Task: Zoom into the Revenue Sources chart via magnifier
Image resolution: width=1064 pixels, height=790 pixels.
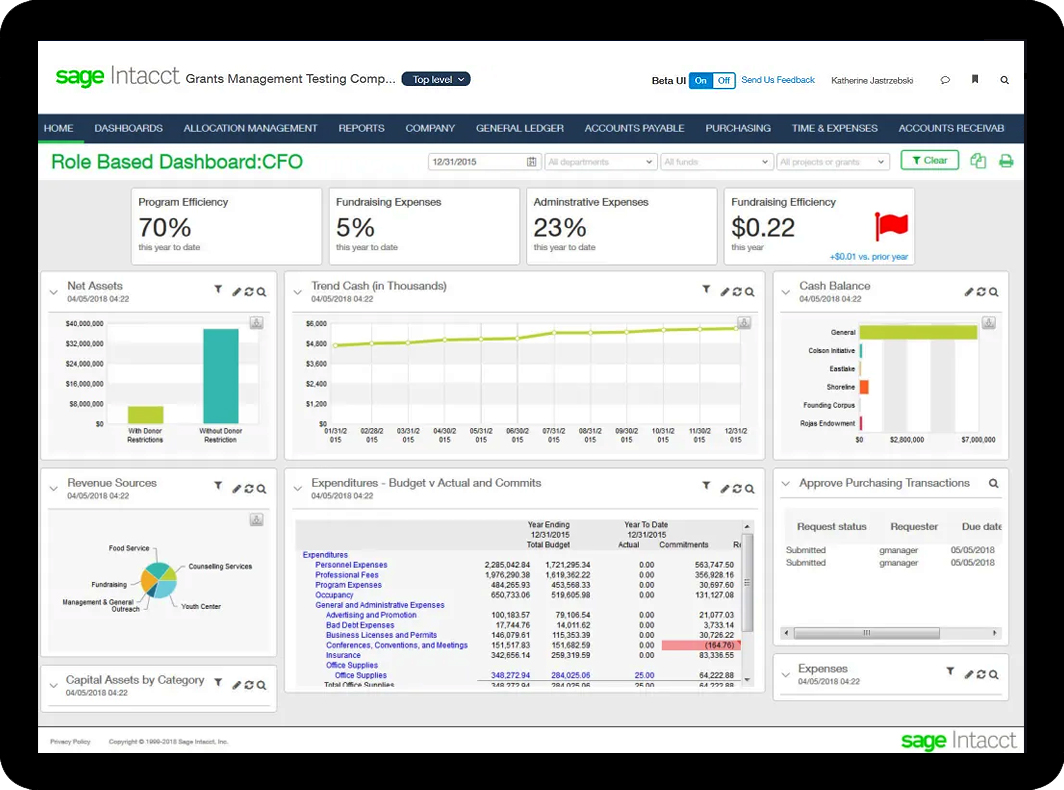Action: (x=260, y=488)
